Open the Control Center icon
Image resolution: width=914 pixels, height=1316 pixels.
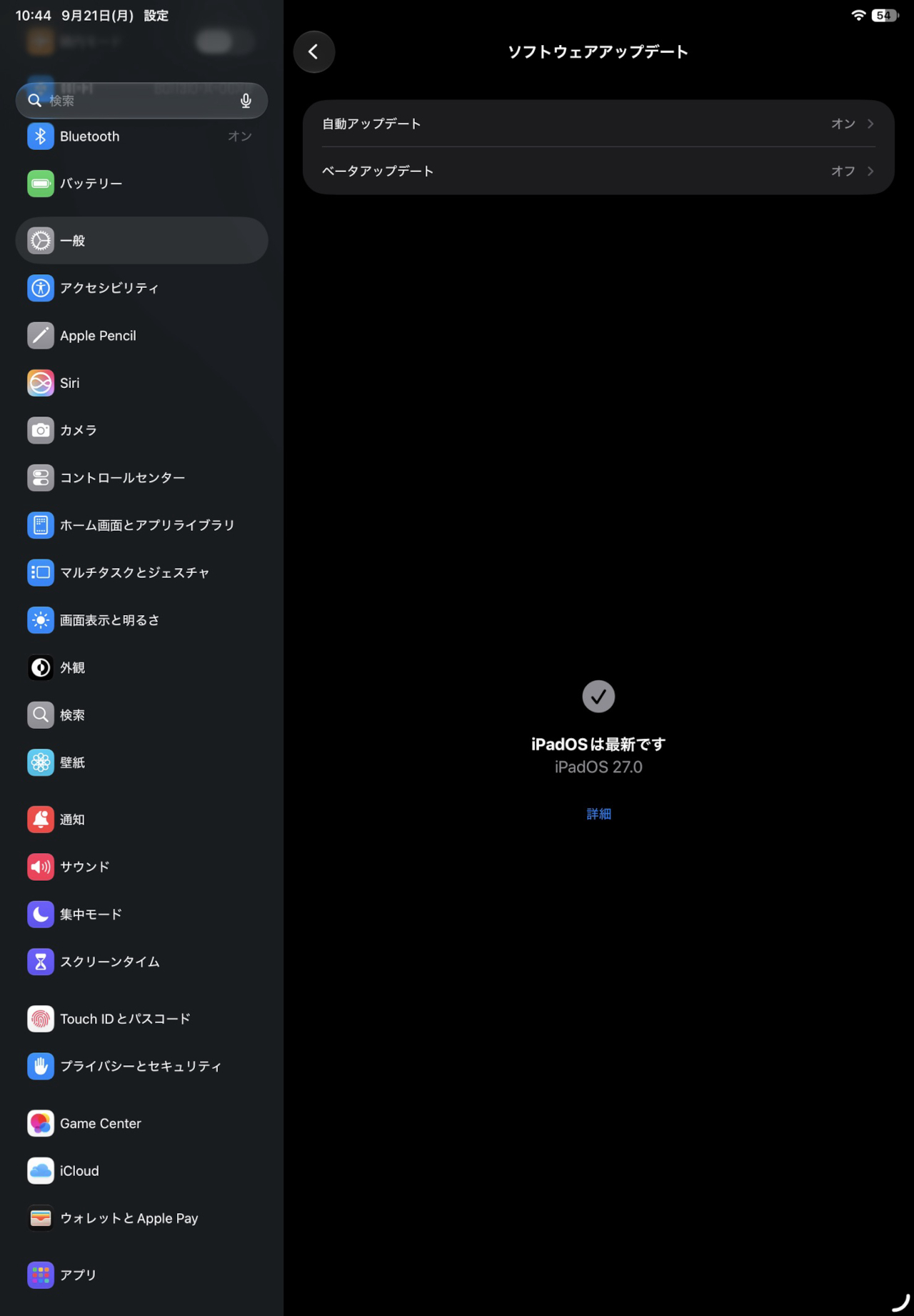(x=41, y=478)
